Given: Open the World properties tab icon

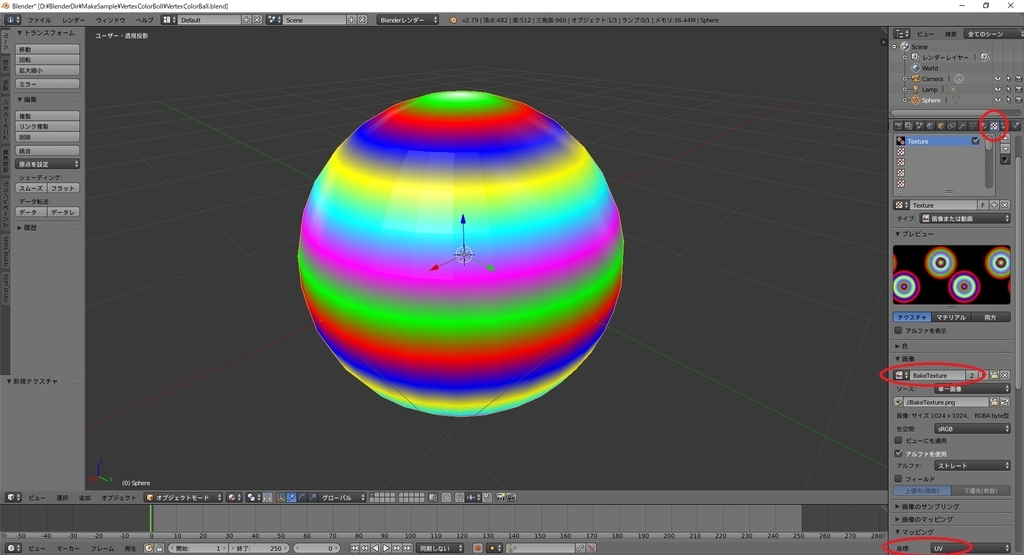Looking at the screenshot, I should (x=930, y=125).
